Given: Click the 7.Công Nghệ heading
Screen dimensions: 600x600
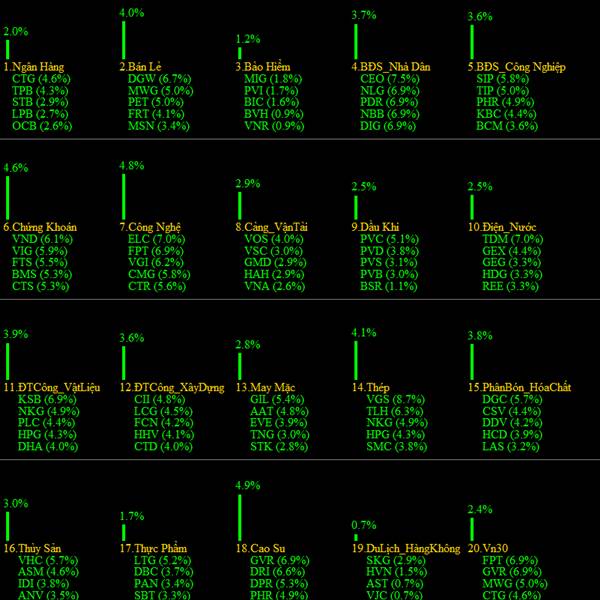Looking at the screenshot, I should (150, 227).
